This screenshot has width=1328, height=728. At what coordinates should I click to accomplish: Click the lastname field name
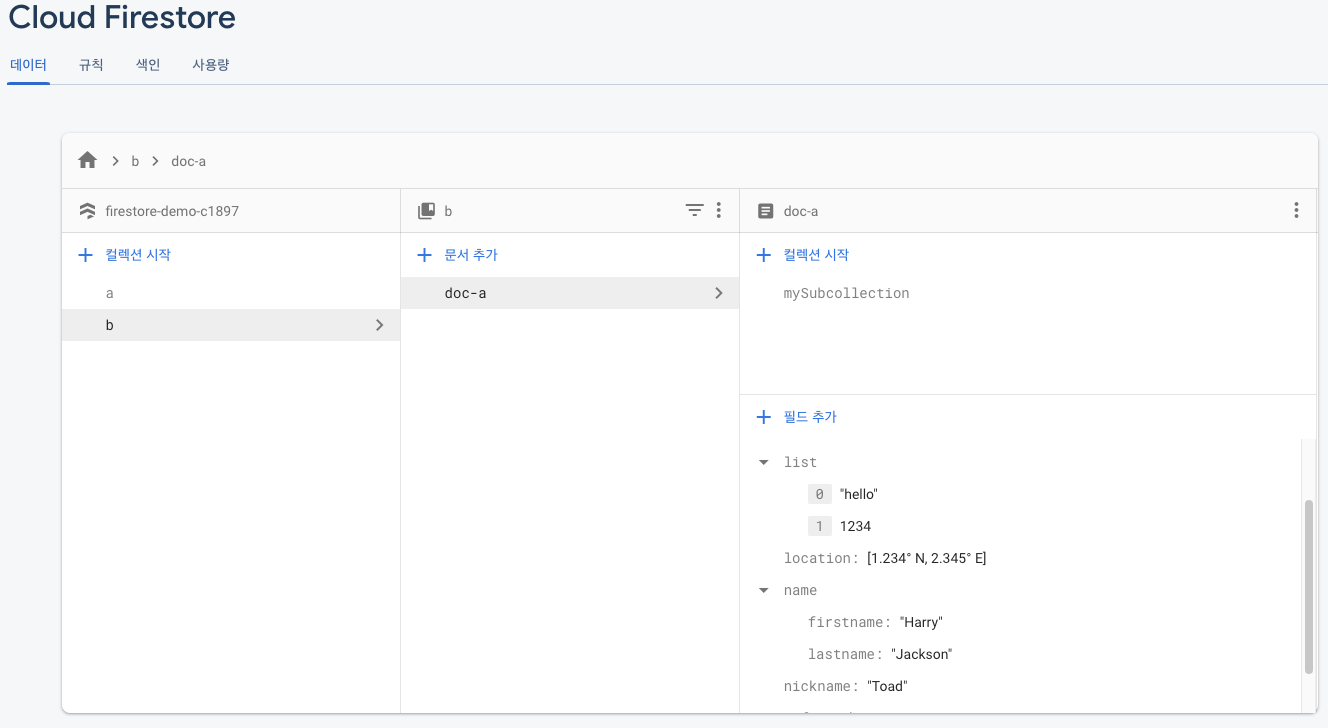click(x=845, y=654)
